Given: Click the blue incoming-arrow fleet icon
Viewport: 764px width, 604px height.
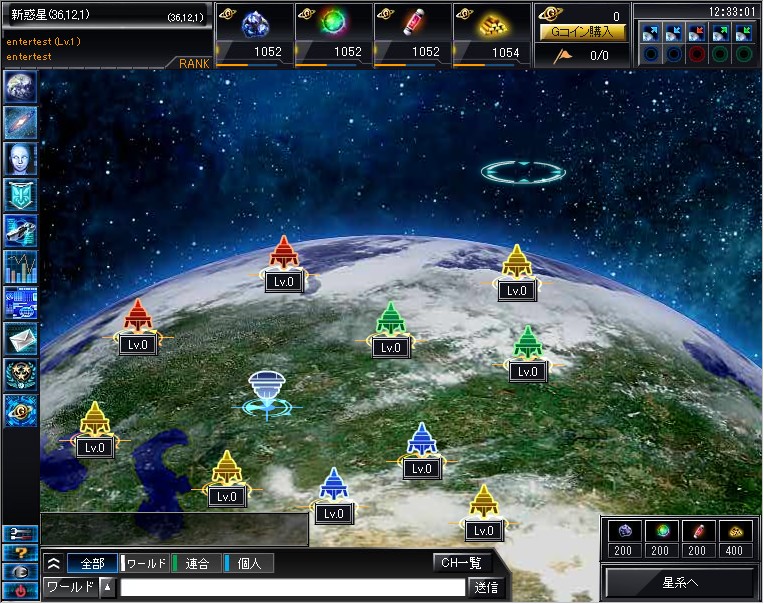Looking at the screenshot, I should [x=674, y=33].
